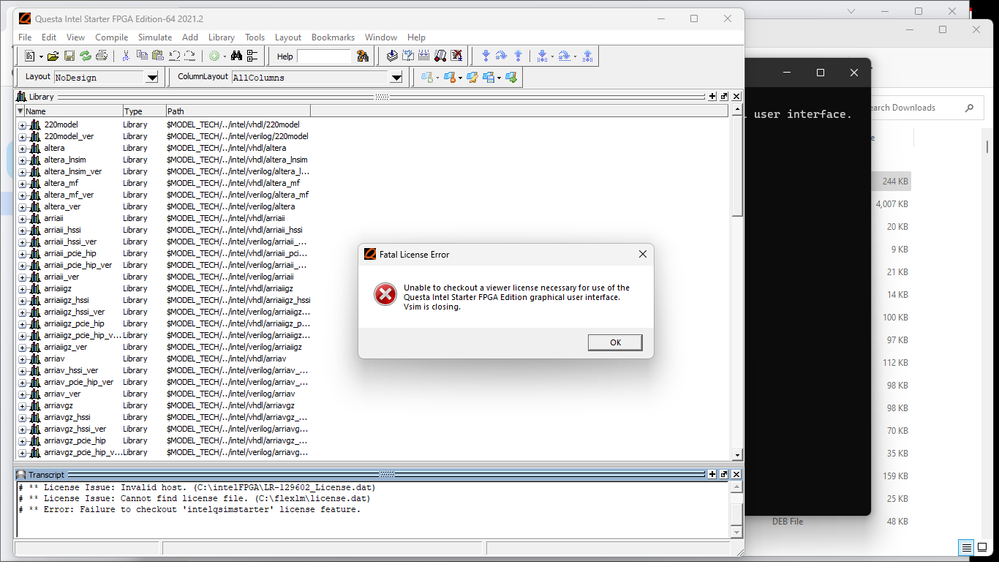The image size is (999, 562).
Task: Click the Simulate toolbar icon
Action: pos(440,56)
